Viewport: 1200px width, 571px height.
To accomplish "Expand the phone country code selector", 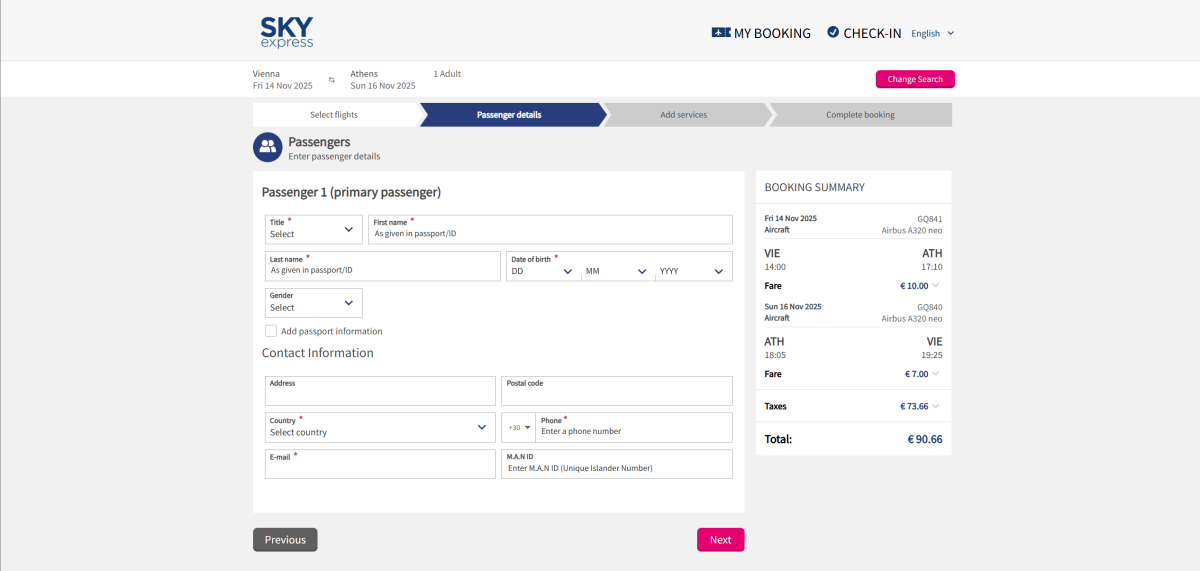I will coord(519,428).
